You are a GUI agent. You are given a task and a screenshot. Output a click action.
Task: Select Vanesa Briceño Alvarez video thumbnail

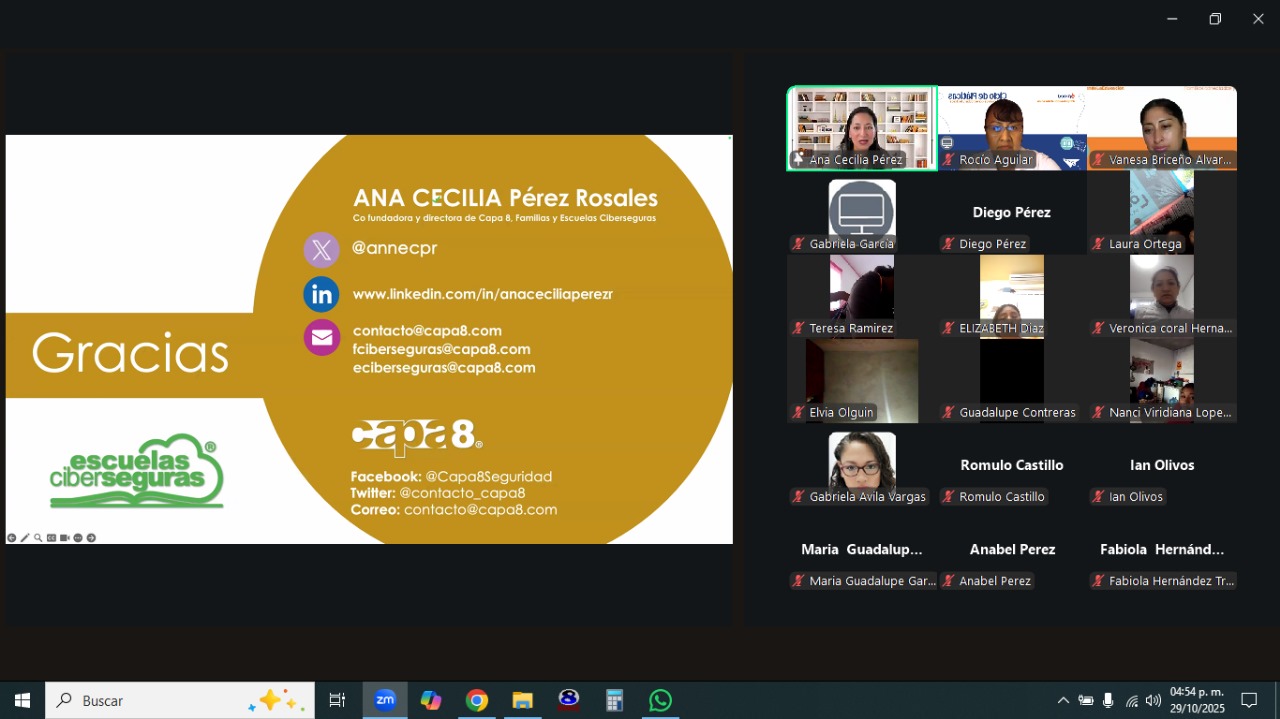coord(1162,128)
